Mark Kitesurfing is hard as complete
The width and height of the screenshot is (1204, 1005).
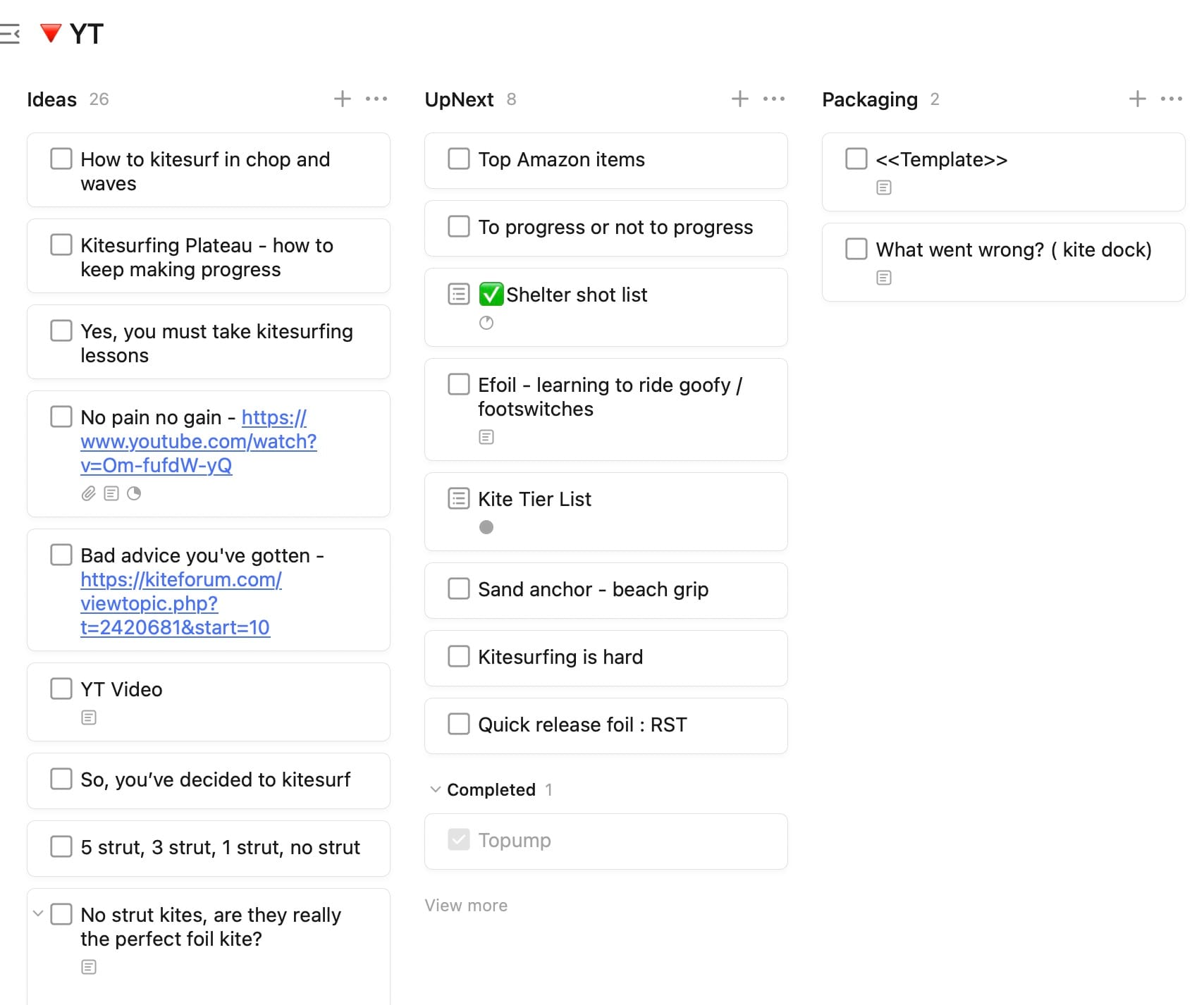coord(459,656)
